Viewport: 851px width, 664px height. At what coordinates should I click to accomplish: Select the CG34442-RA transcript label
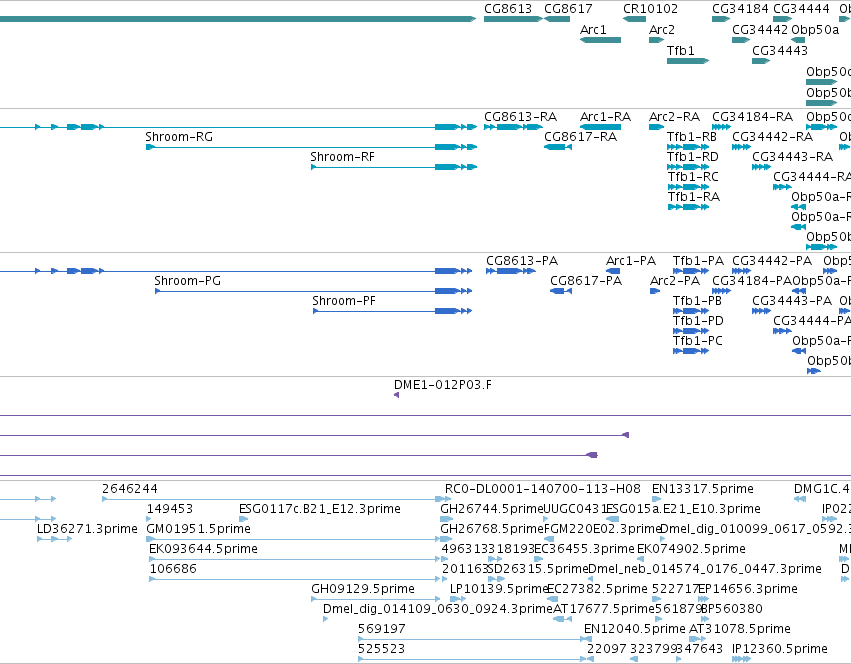[772, 137]
